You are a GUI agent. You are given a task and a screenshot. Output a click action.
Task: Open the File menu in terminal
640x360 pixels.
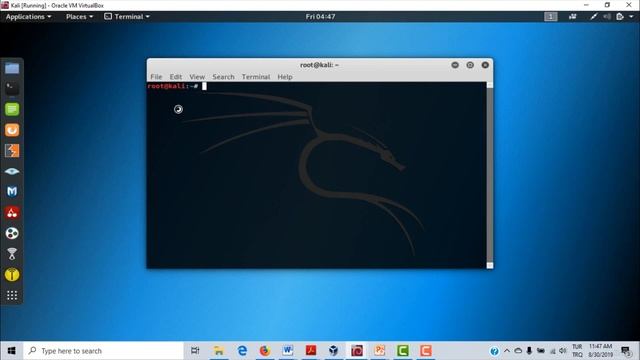click(156, 77)
